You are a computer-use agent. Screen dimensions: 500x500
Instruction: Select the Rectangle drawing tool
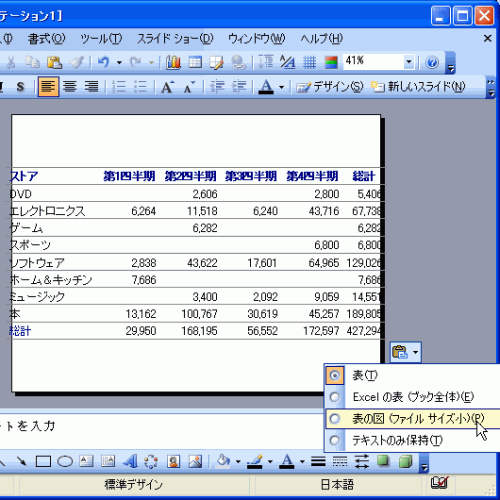(x=43, y=462)
